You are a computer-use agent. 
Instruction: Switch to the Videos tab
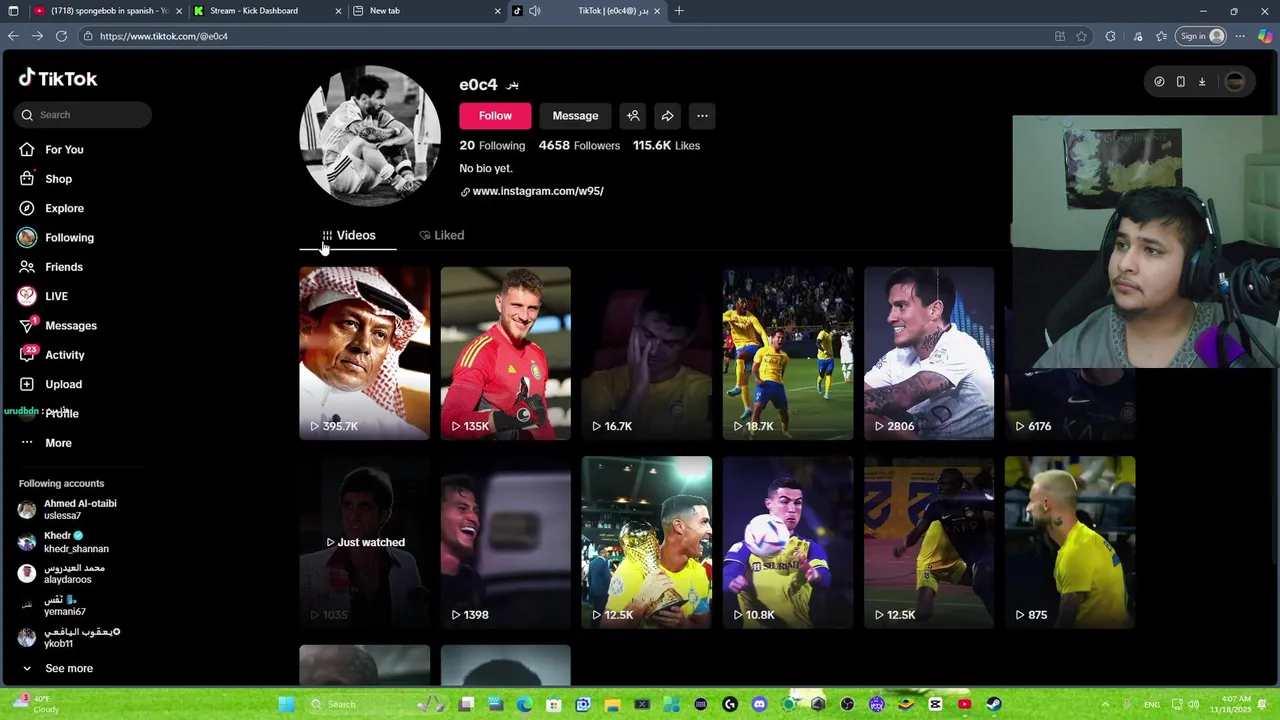pos(348,235)
